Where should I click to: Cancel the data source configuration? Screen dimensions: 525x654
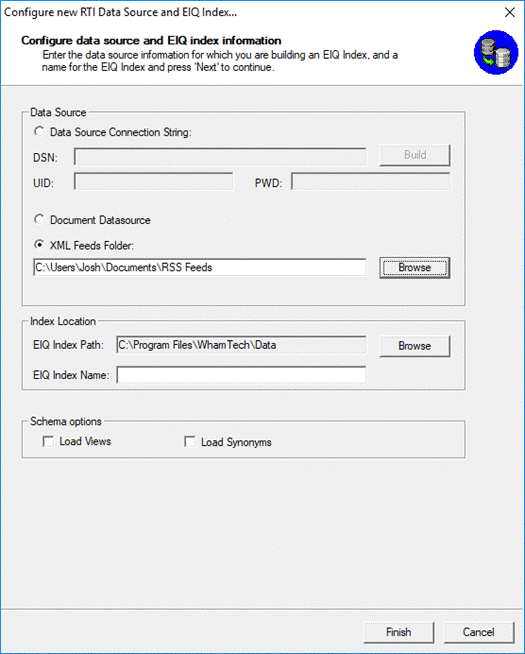(479, 633)
